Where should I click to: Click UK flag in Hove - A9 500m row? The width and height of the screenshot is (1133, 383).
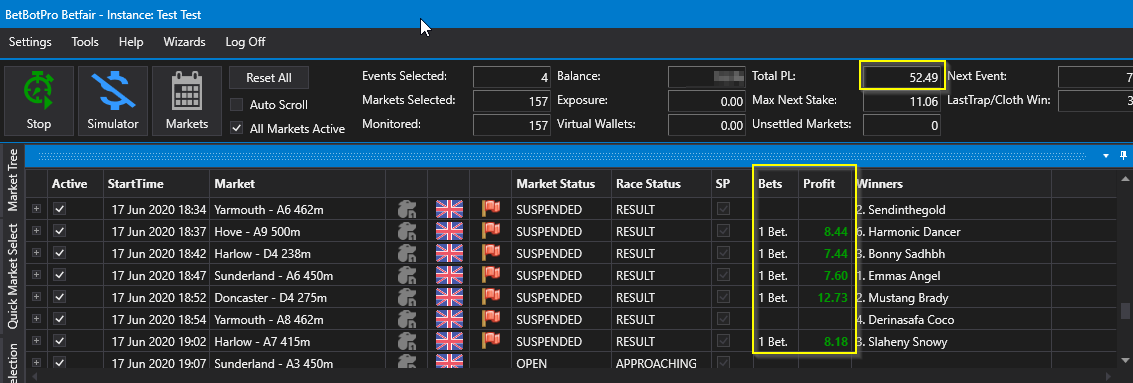pyautogui.click(x=449, y=231)
